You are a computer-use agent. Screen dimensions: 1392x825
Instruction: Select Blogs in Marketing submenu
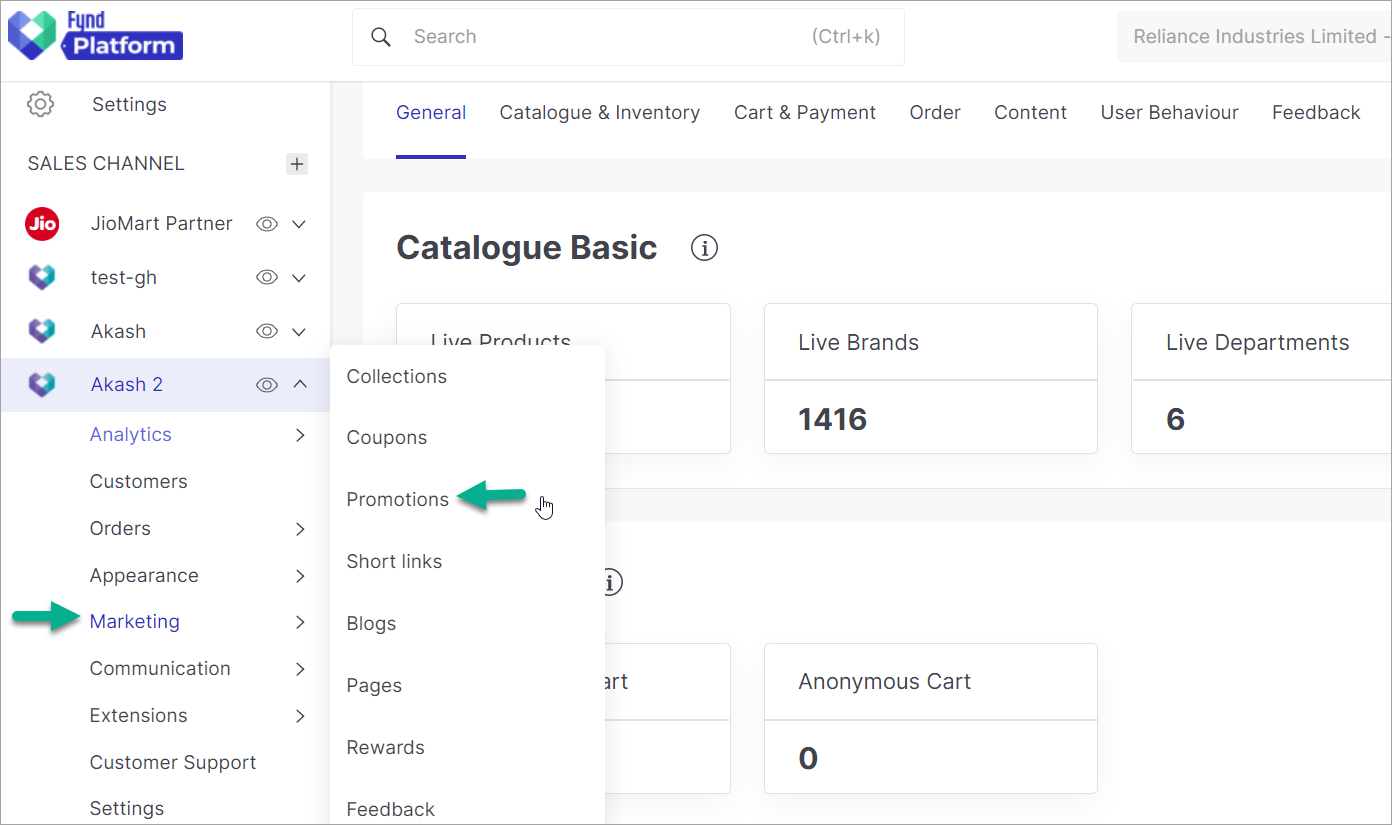(372, 624)
